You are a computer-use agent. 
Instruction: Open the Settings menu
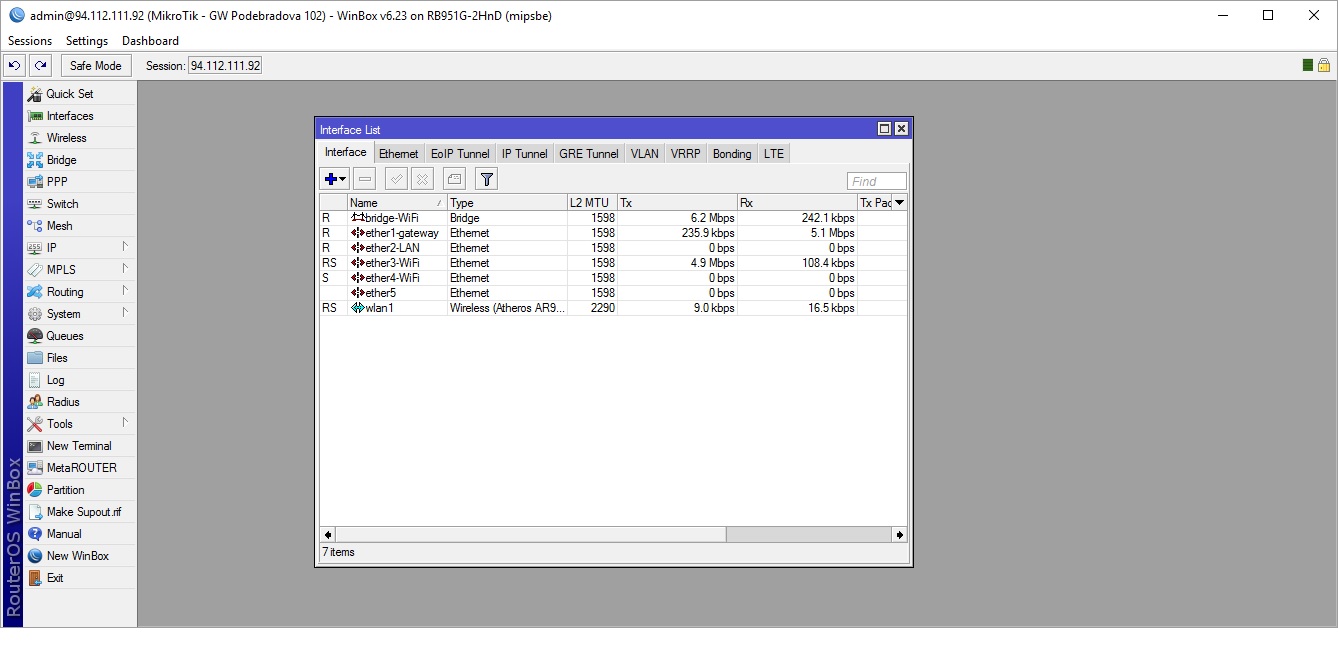tap(86, 41)
